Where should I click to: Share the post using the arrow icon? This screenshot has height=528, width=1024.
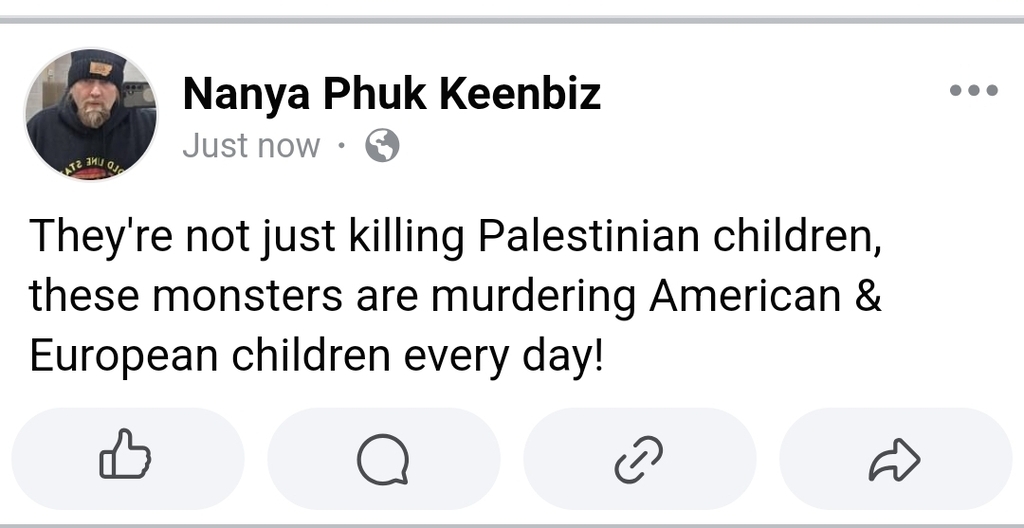pyautogui.click(x=895, y=460)
